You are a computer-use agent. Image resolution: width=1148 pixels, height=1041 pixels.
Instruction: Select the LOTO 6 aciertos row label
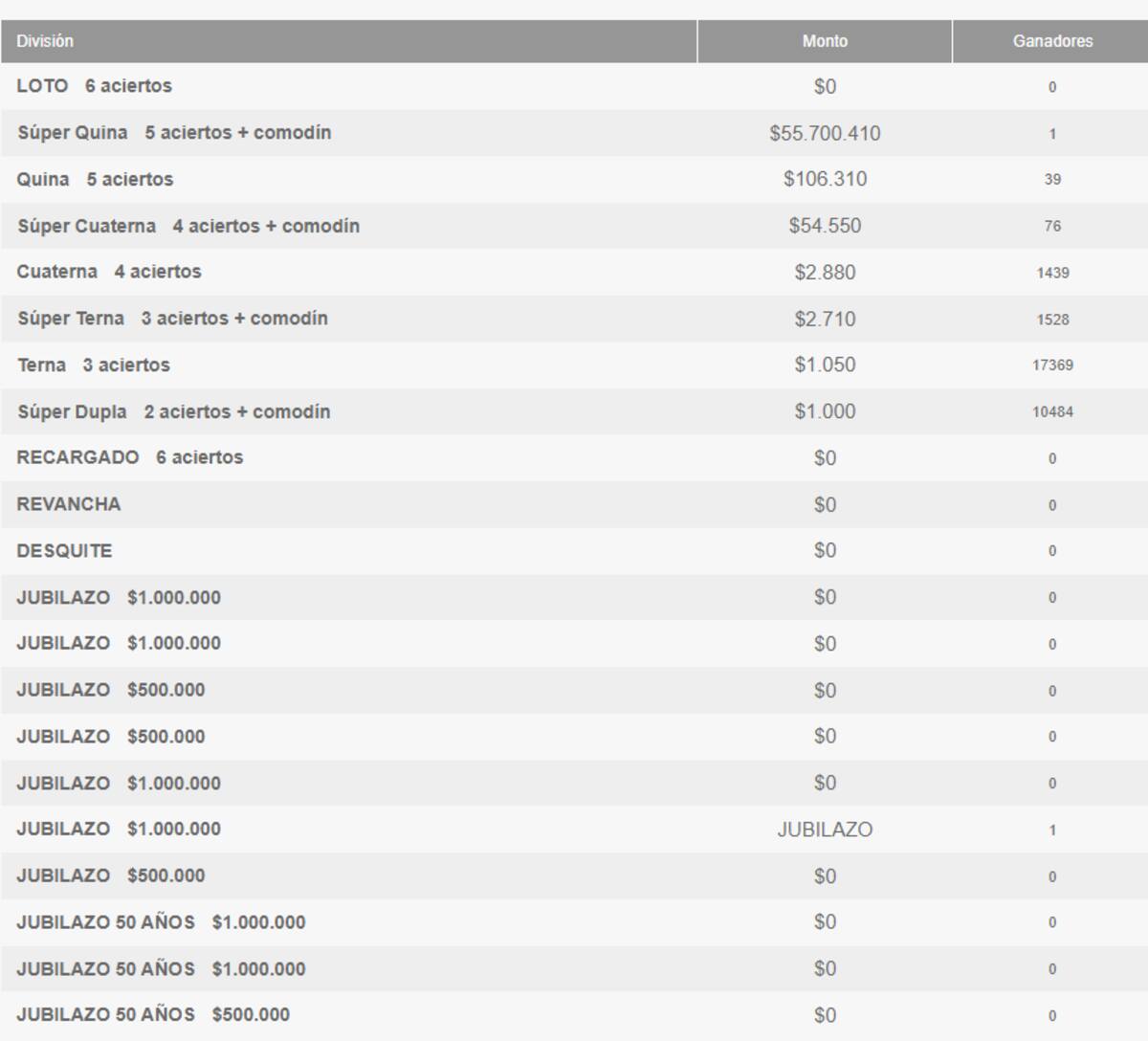click(x=94, y=86)
